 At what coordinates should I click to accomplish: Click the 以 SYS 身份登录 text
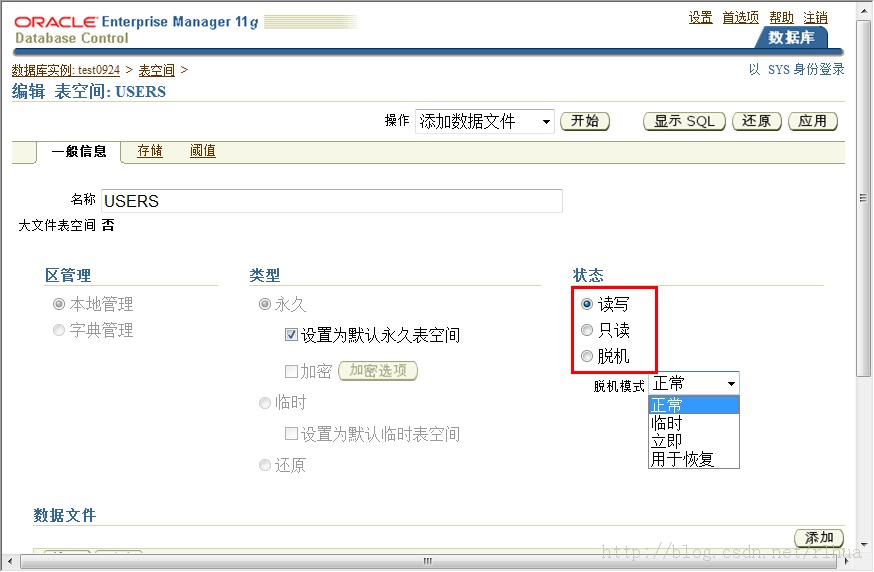[x=797, y=69]
